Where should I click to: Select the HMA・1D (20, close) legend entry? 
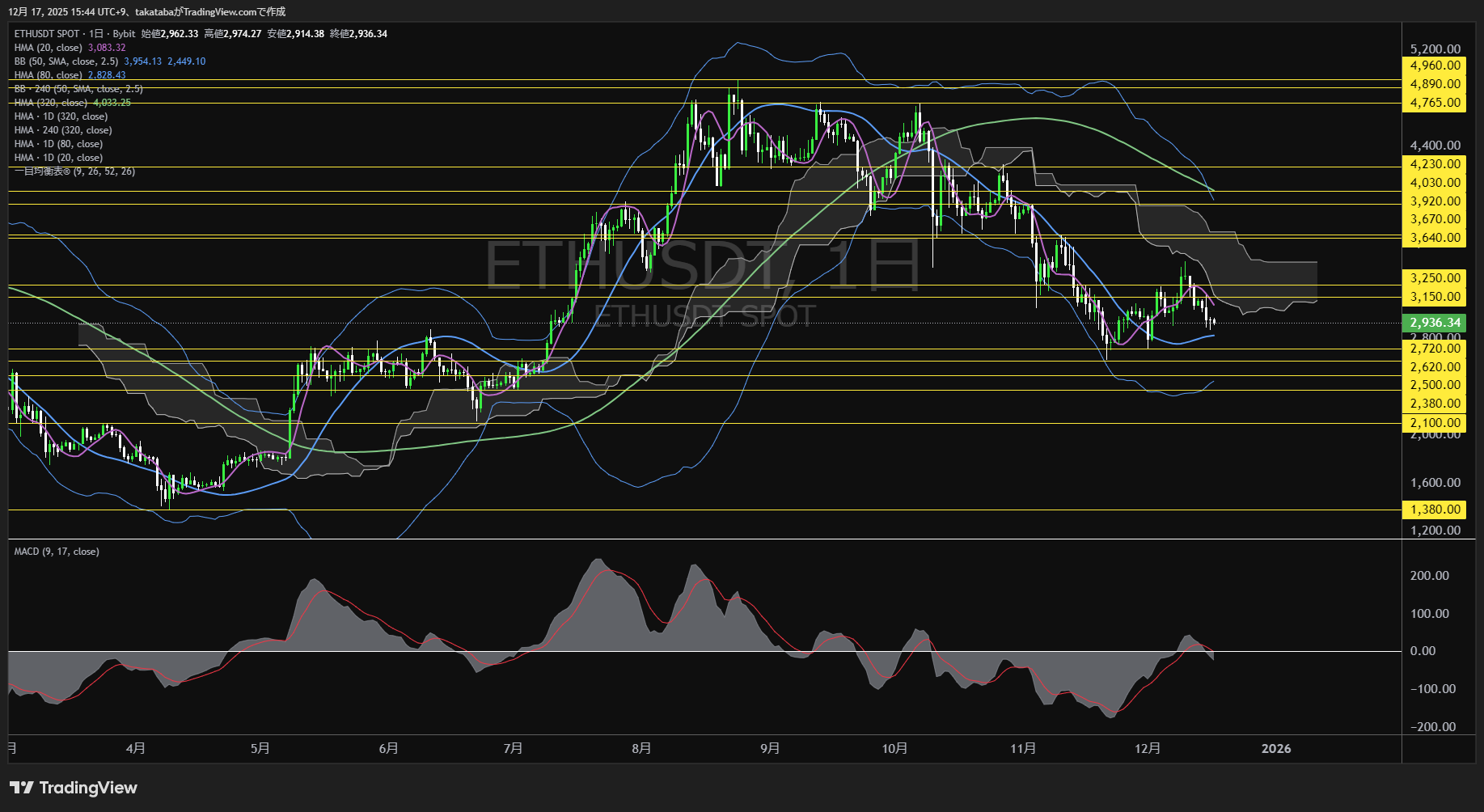pos(59,157)
